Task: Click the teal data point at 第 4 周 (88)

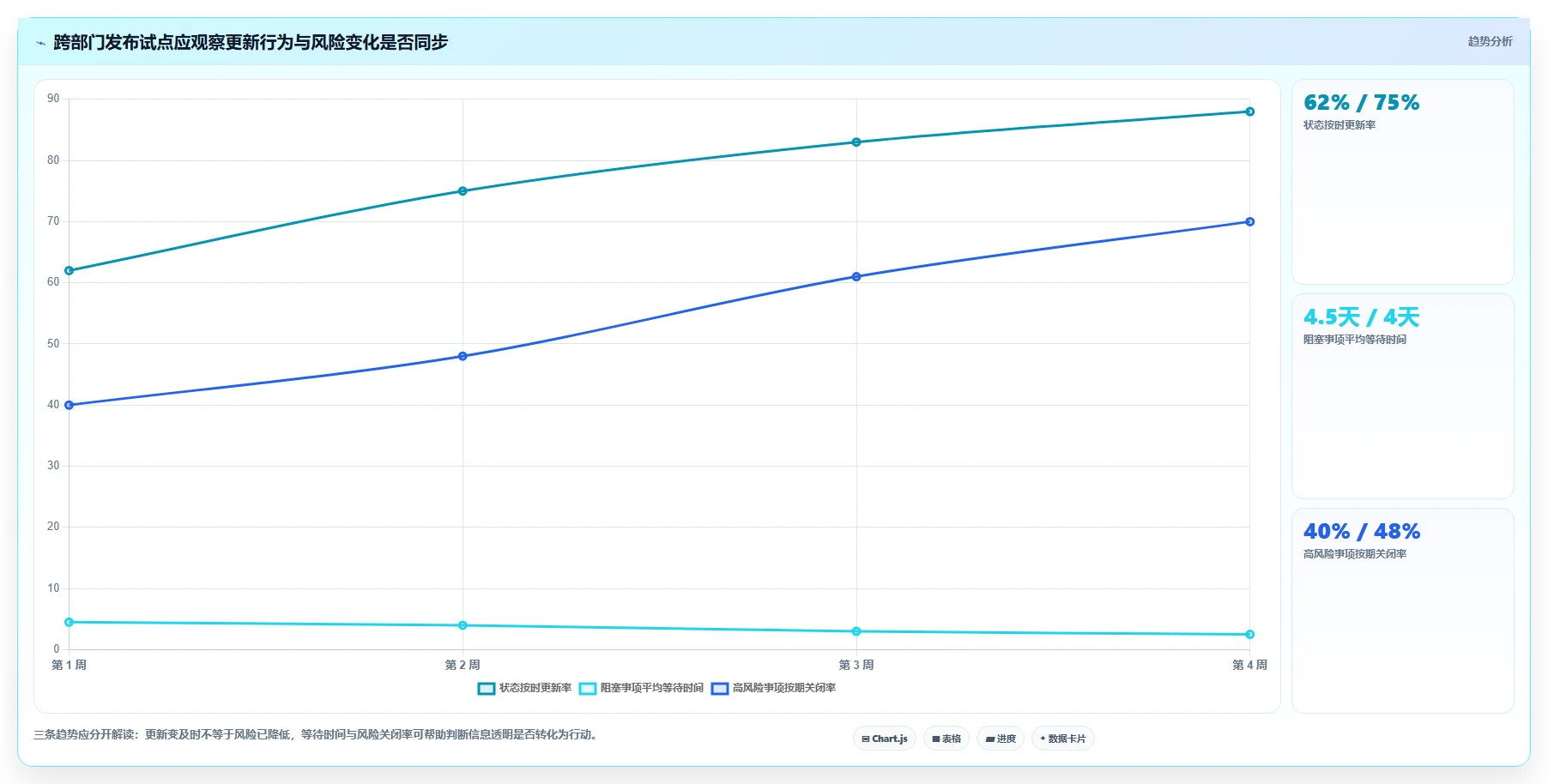Action: pyautogui.click(x=1249, y=112)
